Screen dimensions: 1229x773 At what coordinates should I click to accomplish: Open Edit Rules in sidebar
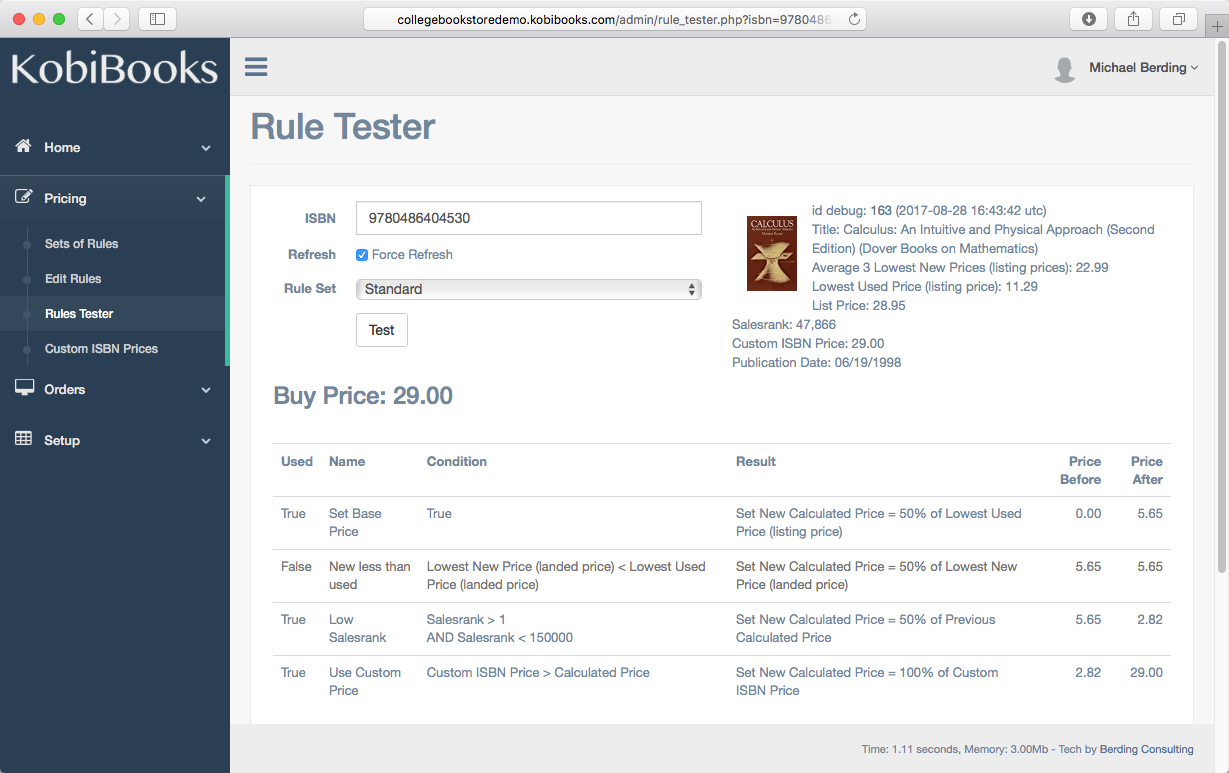tap(73, 279)
